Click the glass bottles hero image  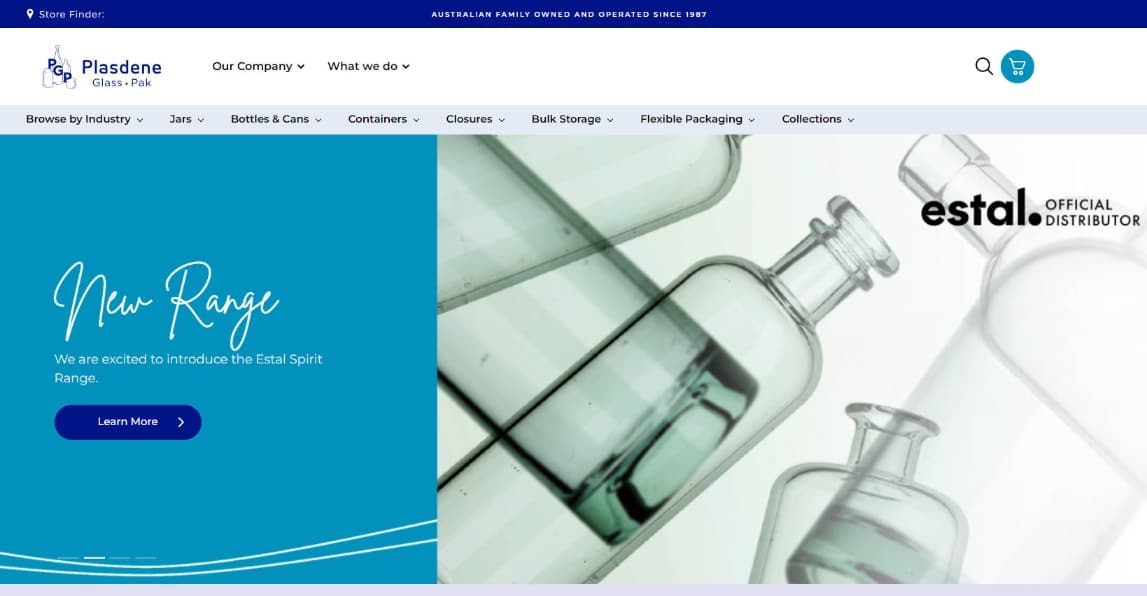click(700, 400)
